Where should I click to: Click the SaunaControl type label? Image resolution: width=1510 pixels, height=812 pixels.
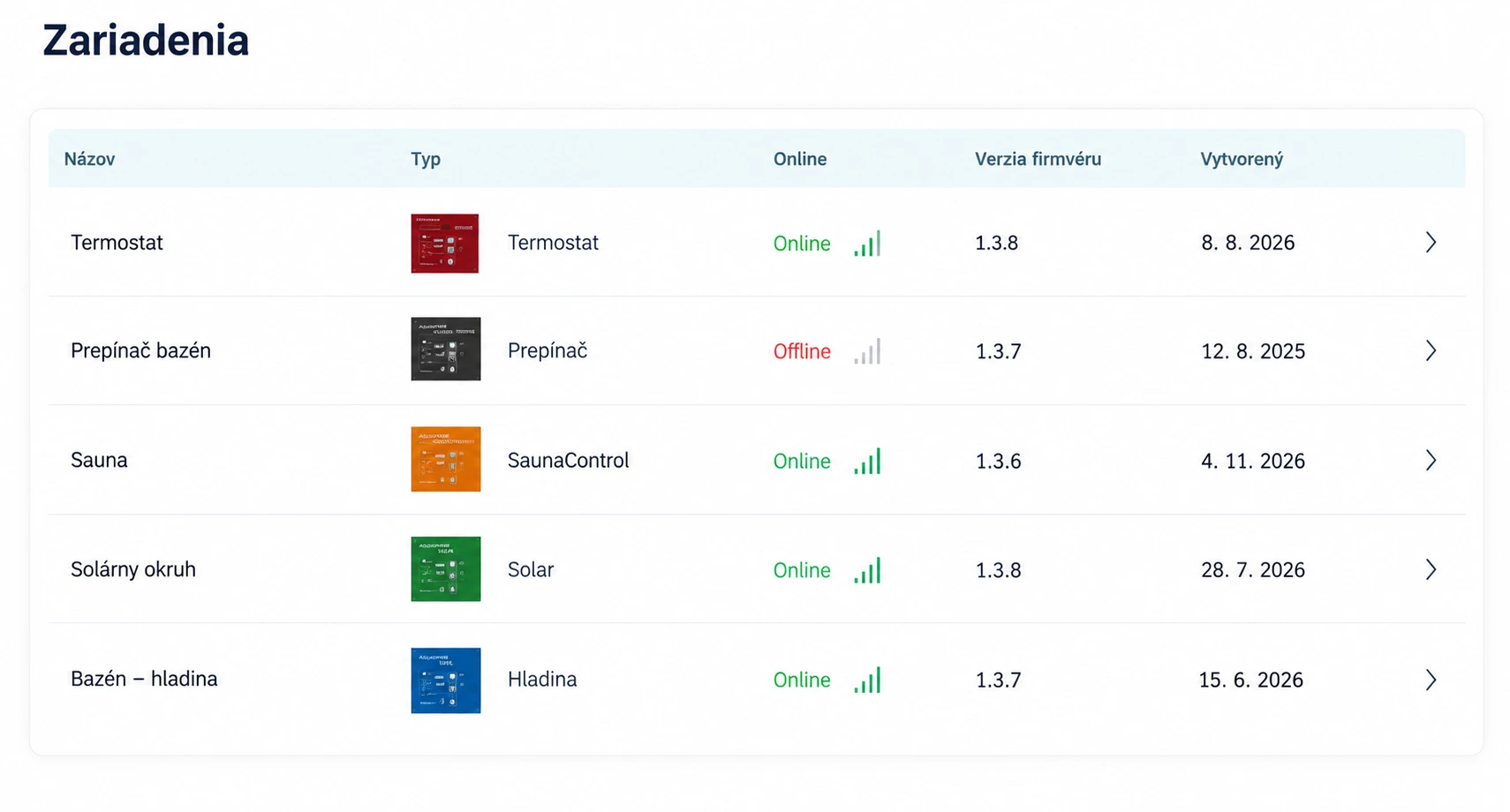point(568,460)
